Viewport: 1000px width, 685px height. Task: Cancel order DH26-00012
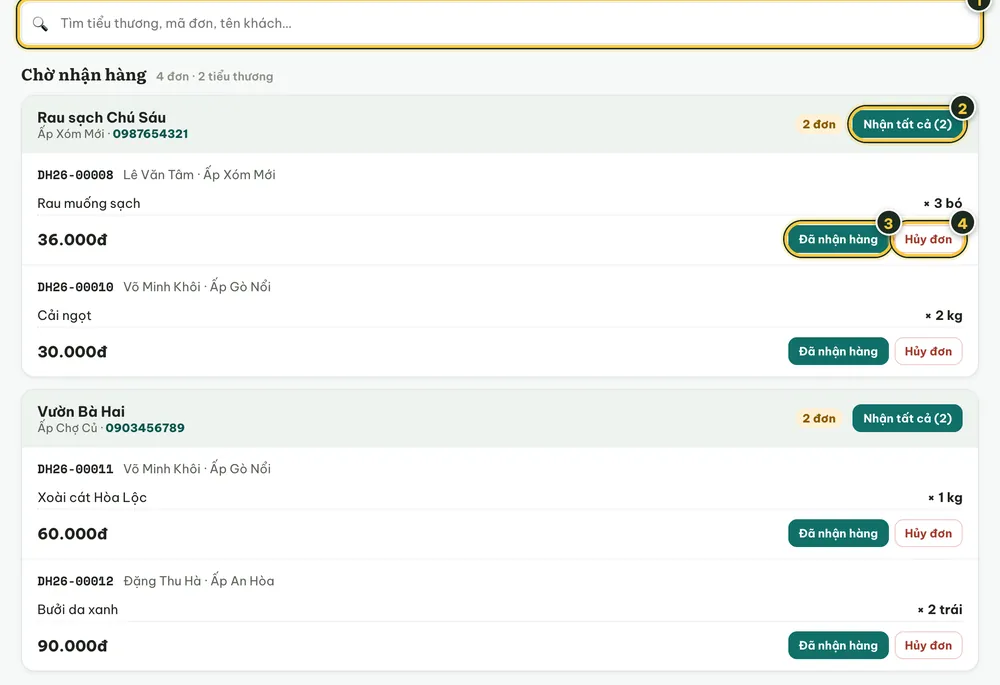928,645
